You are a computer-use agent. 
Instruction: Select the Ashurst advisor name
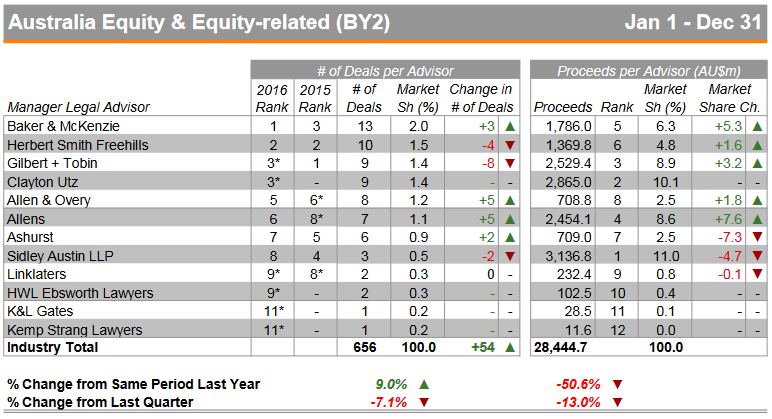30,237
